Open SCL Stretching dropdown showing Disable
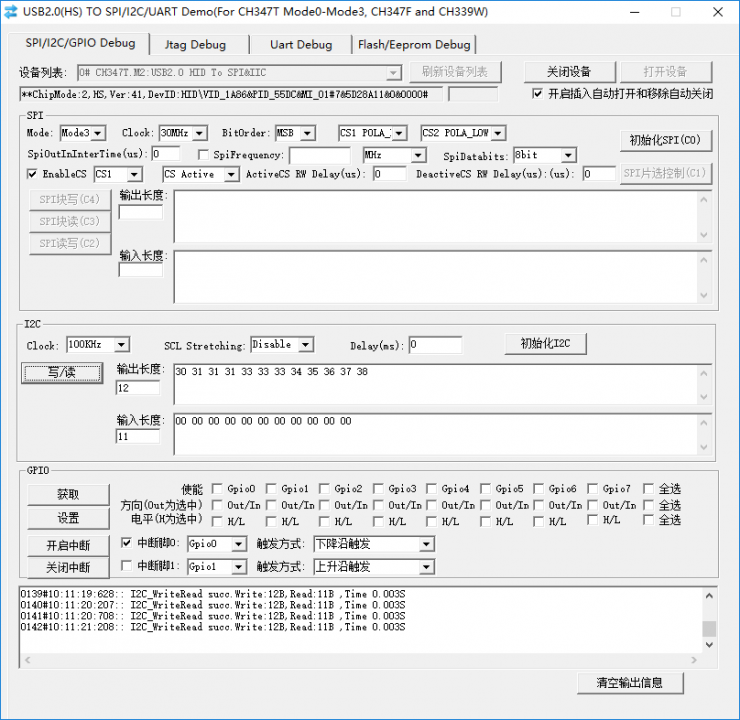The width and height of the screenshot is (740, 720). [282, 345]
